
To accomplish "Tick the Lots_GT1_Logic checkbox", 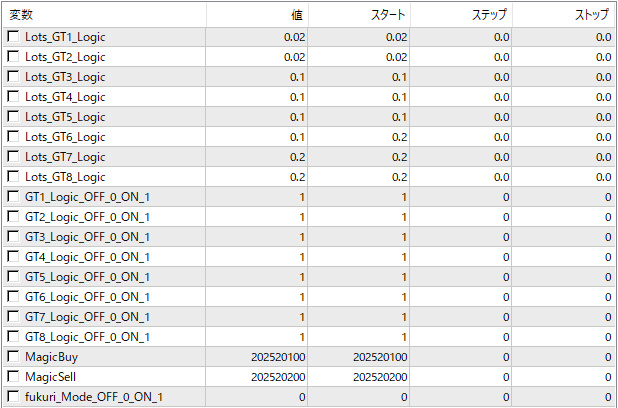I will (13, 37).
